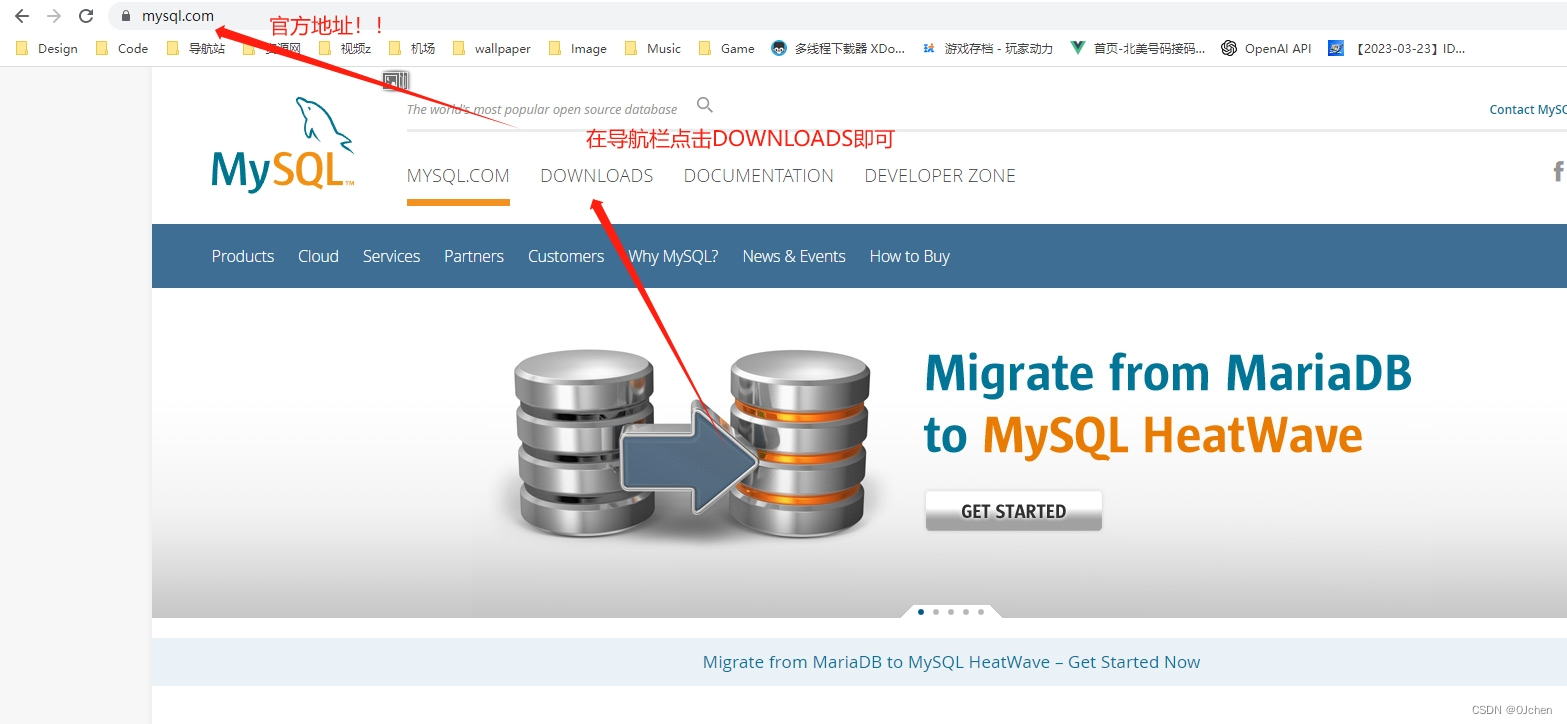Open the Game bookmarks folder

[x=727, y=48]
